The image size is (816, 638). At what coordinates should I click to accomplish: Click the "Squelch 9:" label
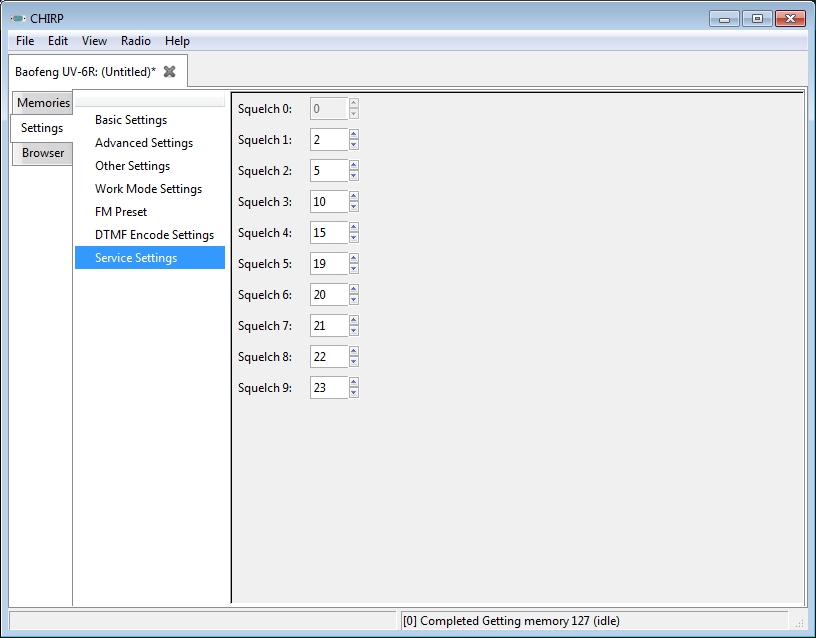coord(264,388)
